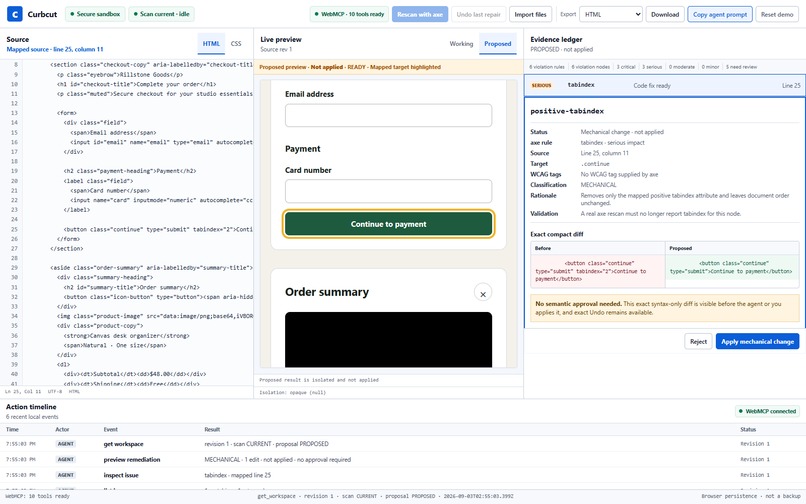Viewport: 806px width, 504px height.
Task: Focus the Card number input field
Action: click(389, 191)
